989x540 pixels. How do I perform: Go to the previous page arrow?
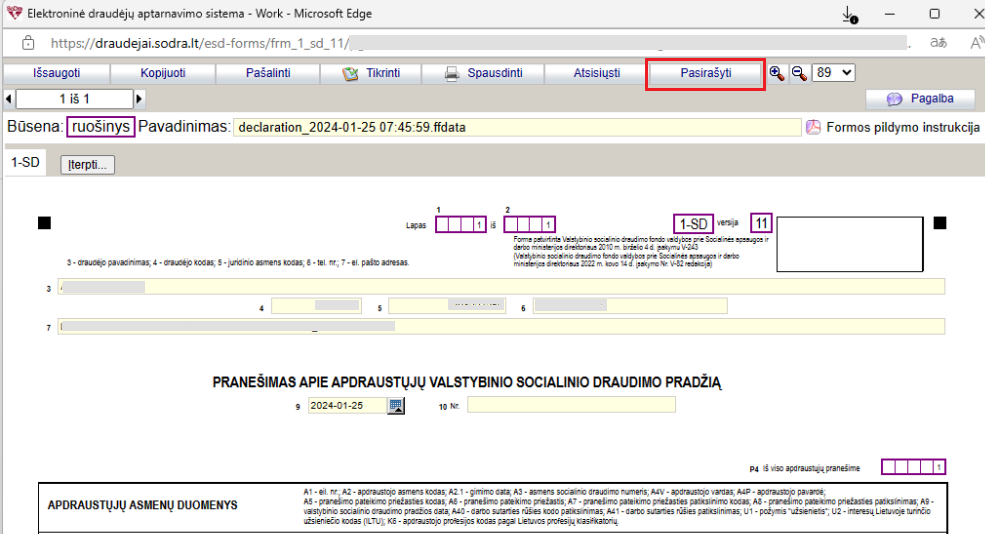tap(9, 98)
